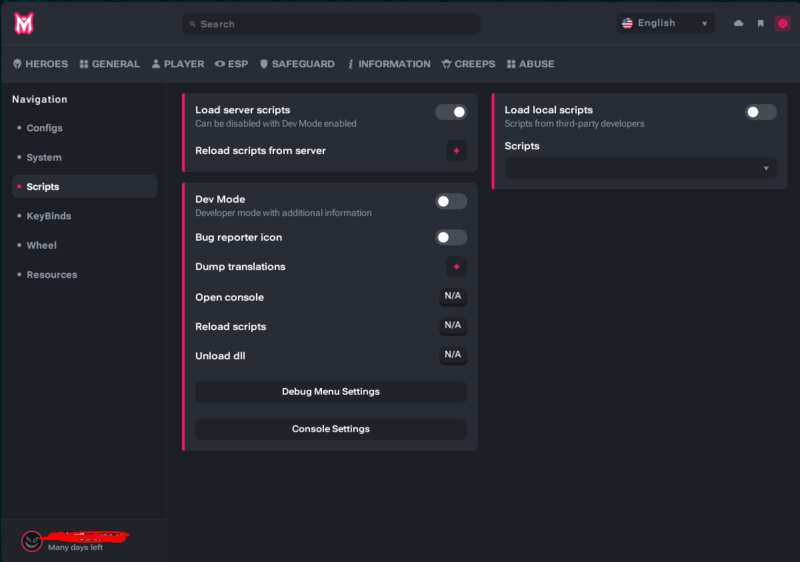Click the magnifier icon in search bar
Screen dimensions: 800x562
coord(192,24)
